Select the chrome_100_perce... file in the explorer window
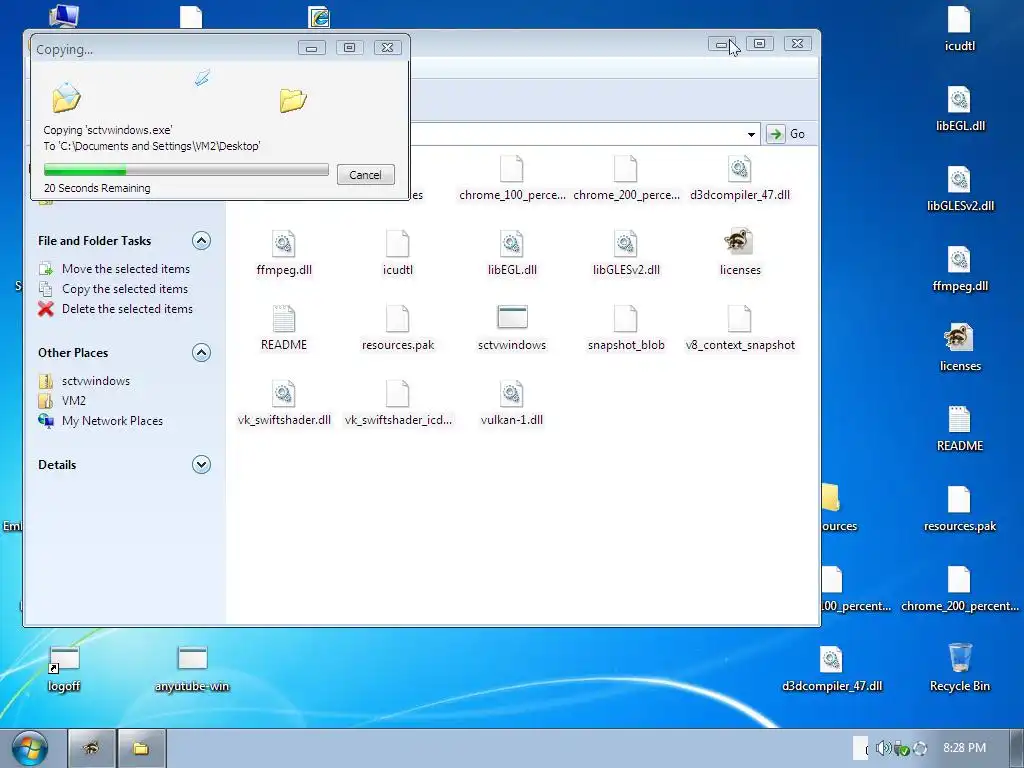Image resolution: width=1024 pixels, height=768 pixels. pos(512,178)
